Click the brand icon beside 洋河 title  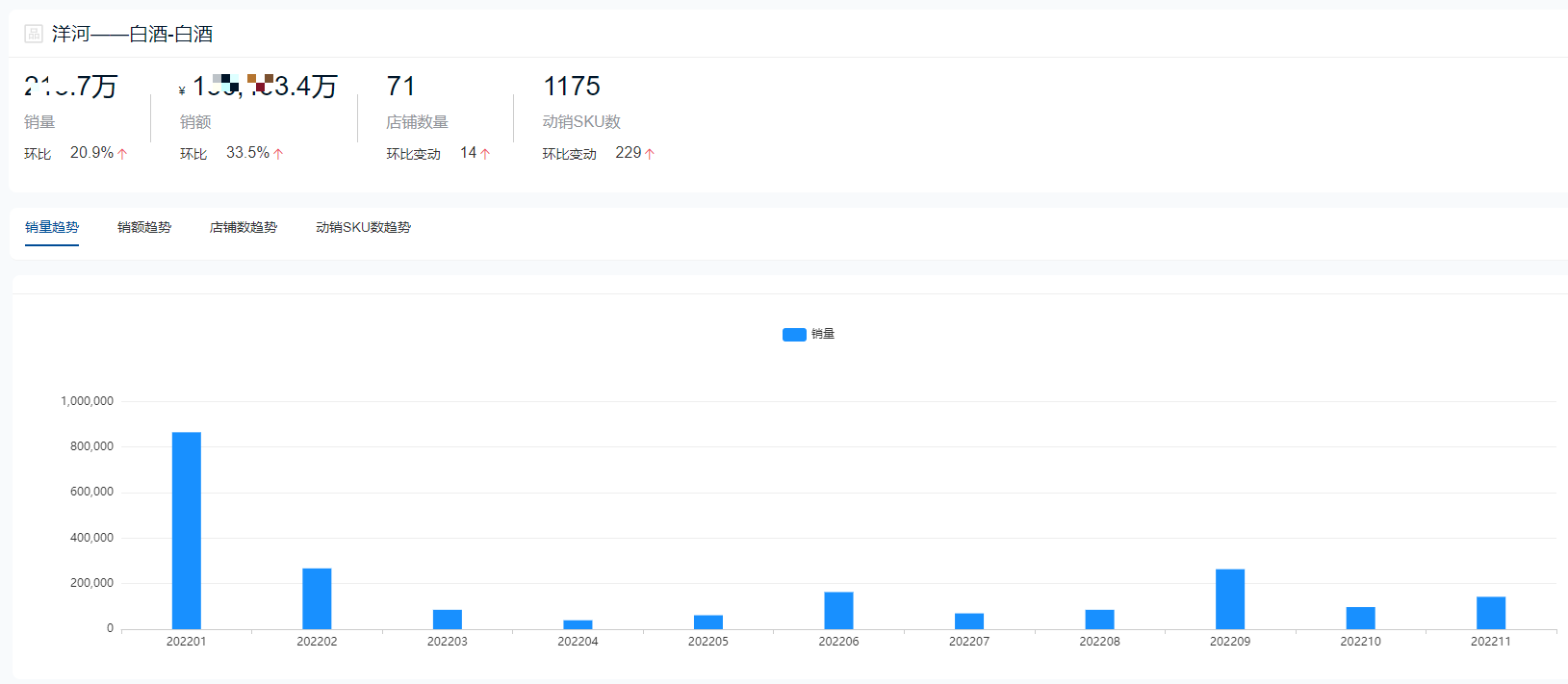pos(34,34)
